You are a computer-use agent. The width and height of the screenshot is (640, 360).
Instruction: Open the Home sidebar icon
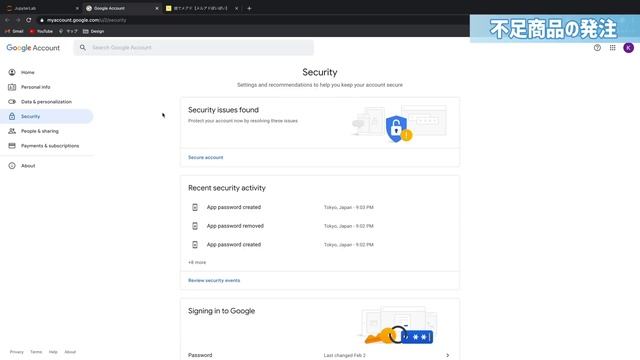click(12, 72)
